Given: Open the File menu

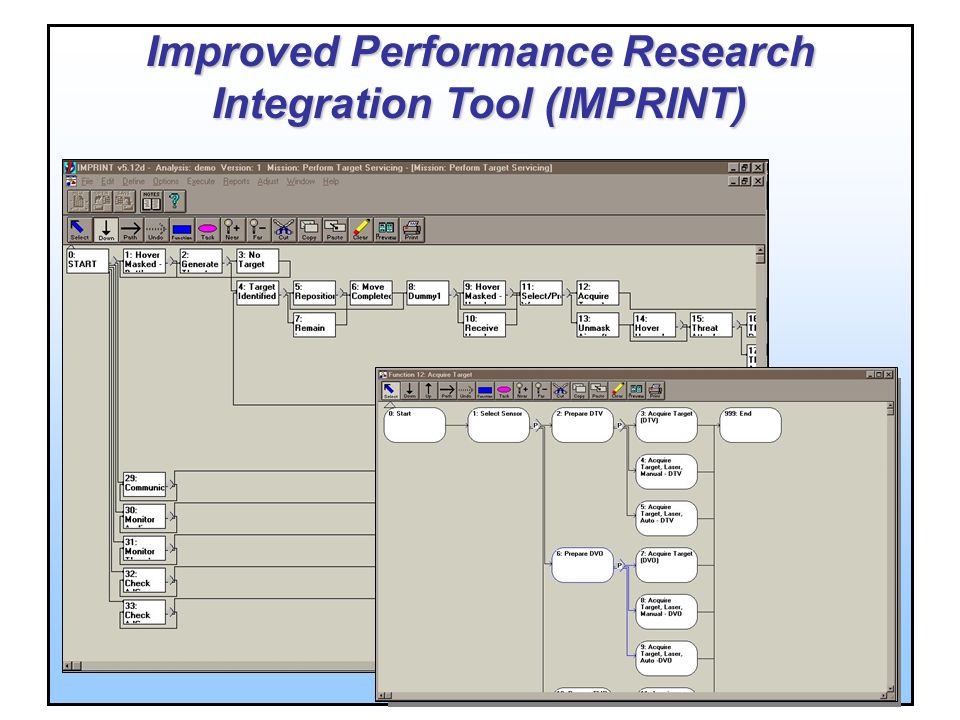Looking at the screenshot, I should [x=88, y=181].
